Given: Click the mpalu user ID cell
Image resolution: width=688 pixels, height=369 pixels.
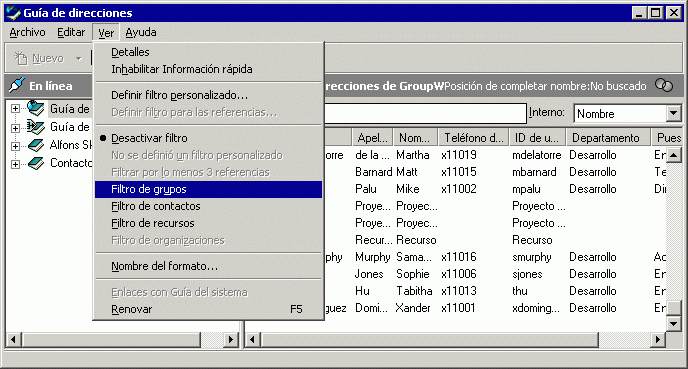Looking at the screenshot, I should [x=526, y=189].
